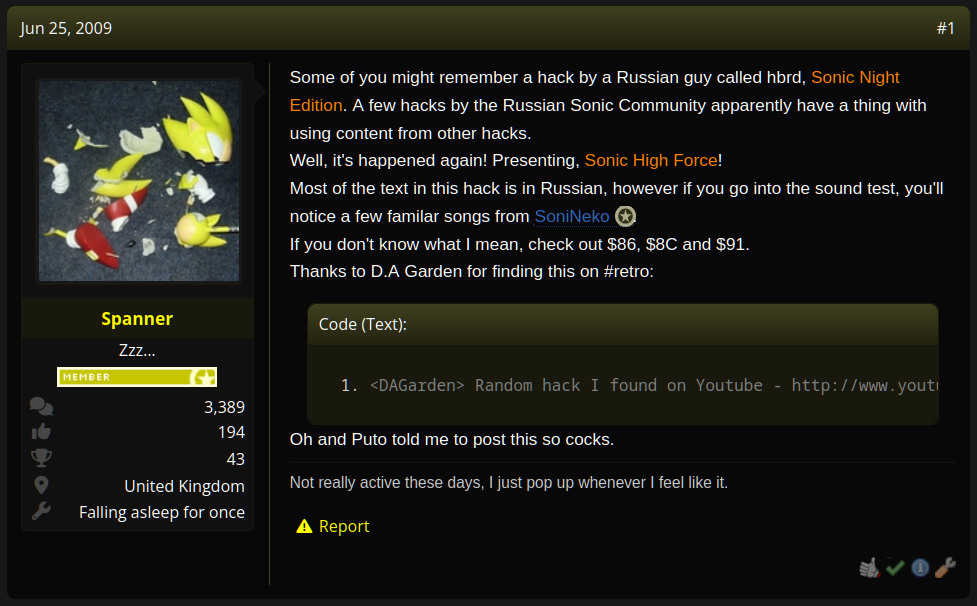Click the wrench rating icon below the post
Screen dimensions: 977x606
click(945, 567)
